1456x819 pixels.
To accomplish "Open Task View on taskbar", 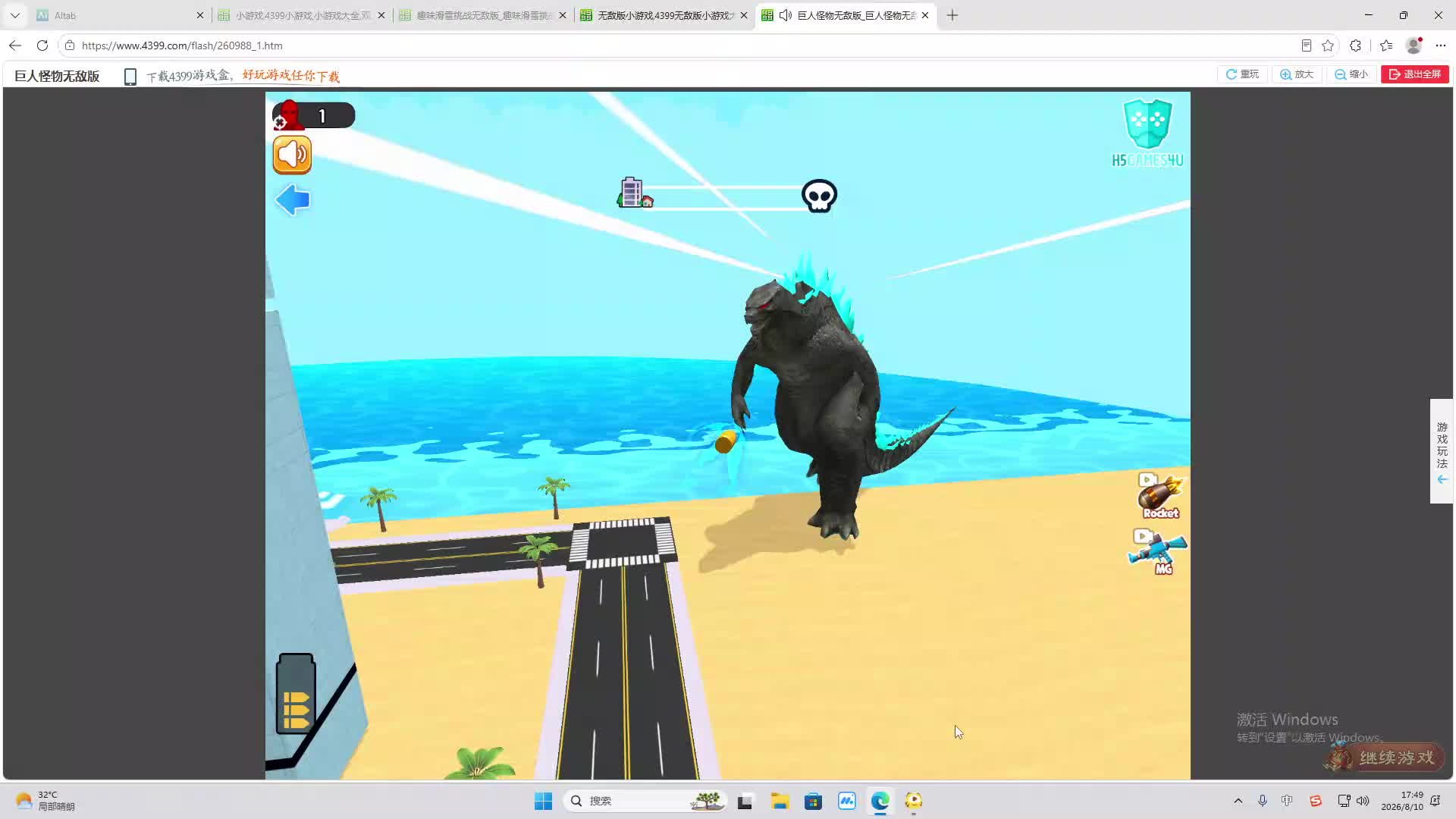I will [745, 801].
